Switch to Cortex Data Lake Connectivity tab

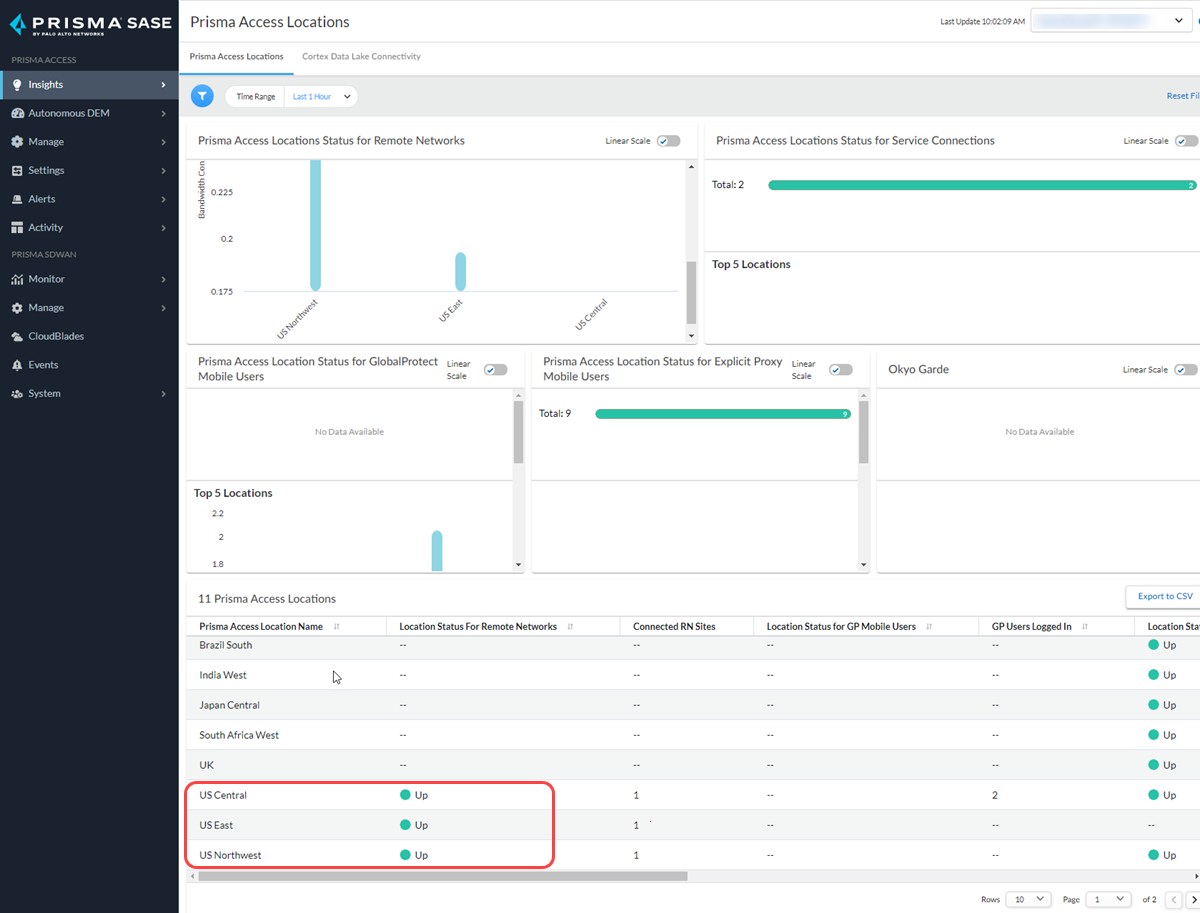tap(361, 57)
